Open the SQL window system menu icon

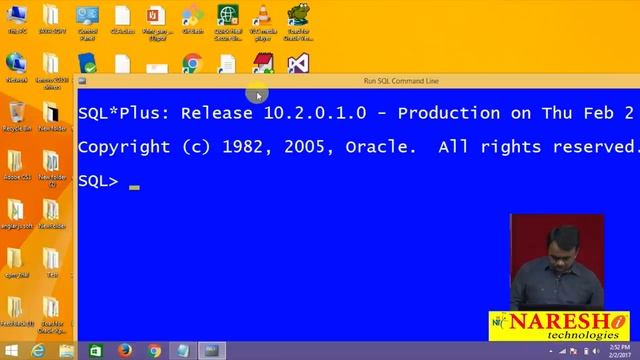[x=82, y=81]
